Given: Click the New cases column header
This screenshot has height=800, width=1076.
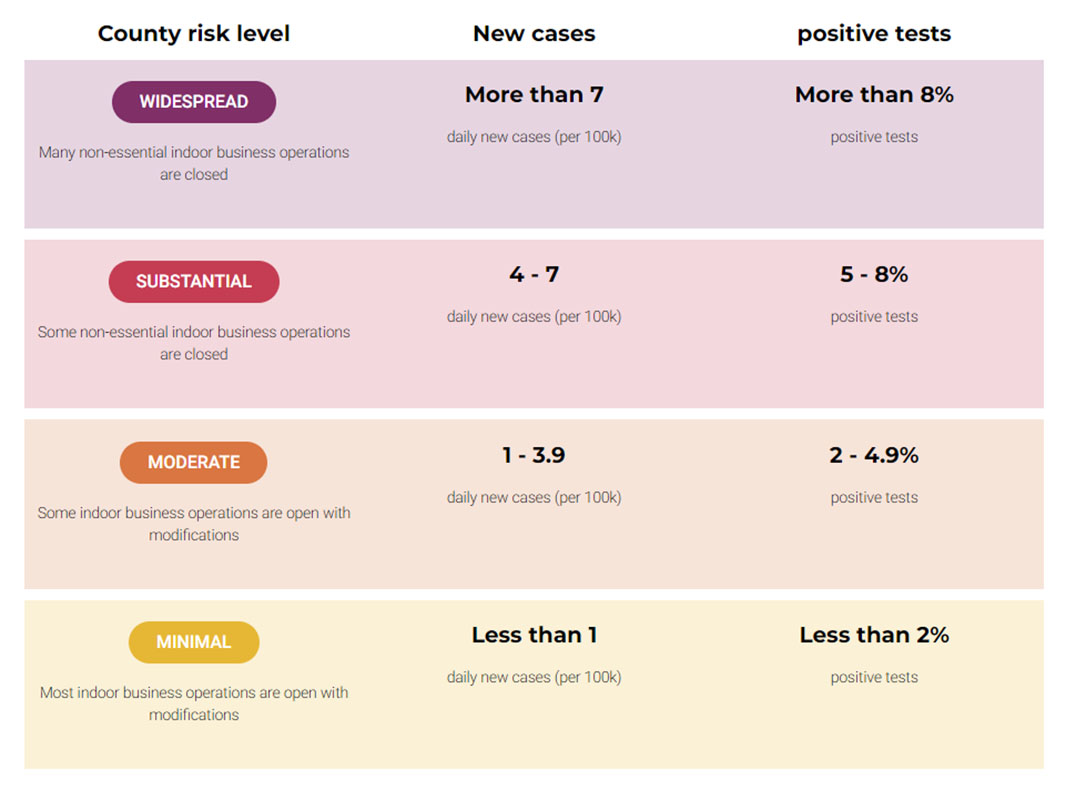Looking at the screenshot, I should coord(534,34).
